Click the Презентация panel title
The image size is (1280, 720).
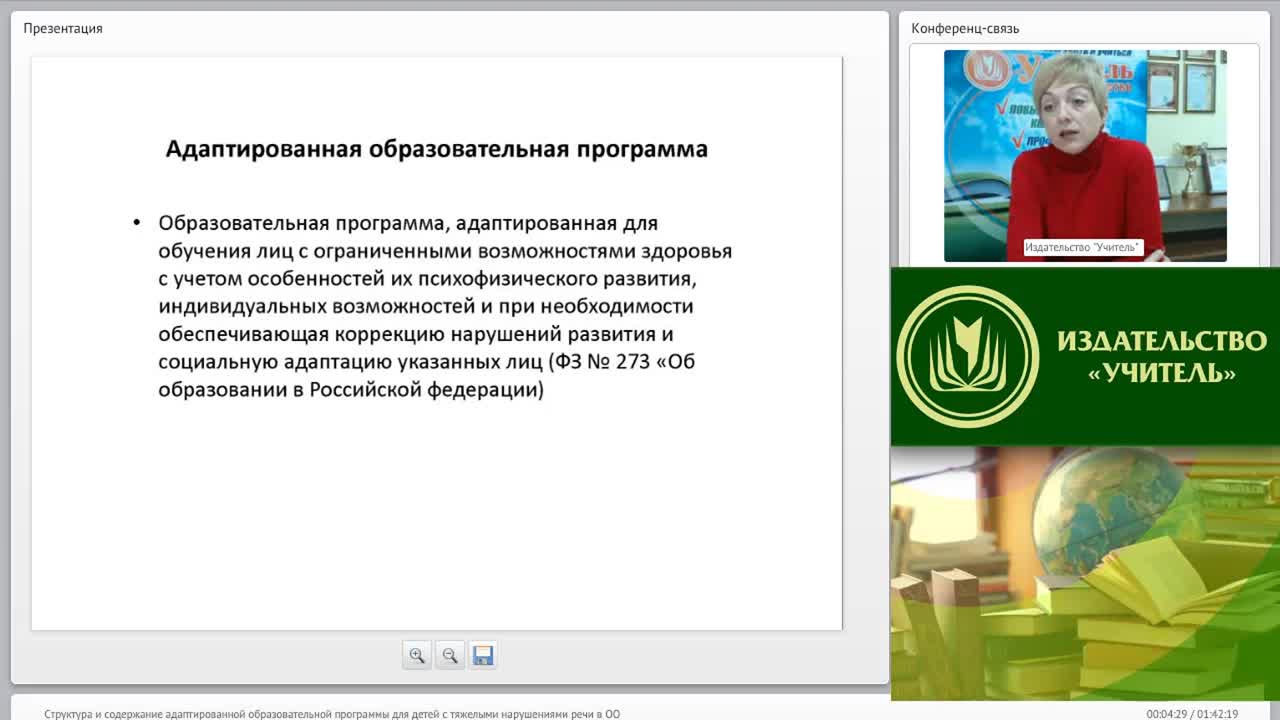click(x=63, y=28)
